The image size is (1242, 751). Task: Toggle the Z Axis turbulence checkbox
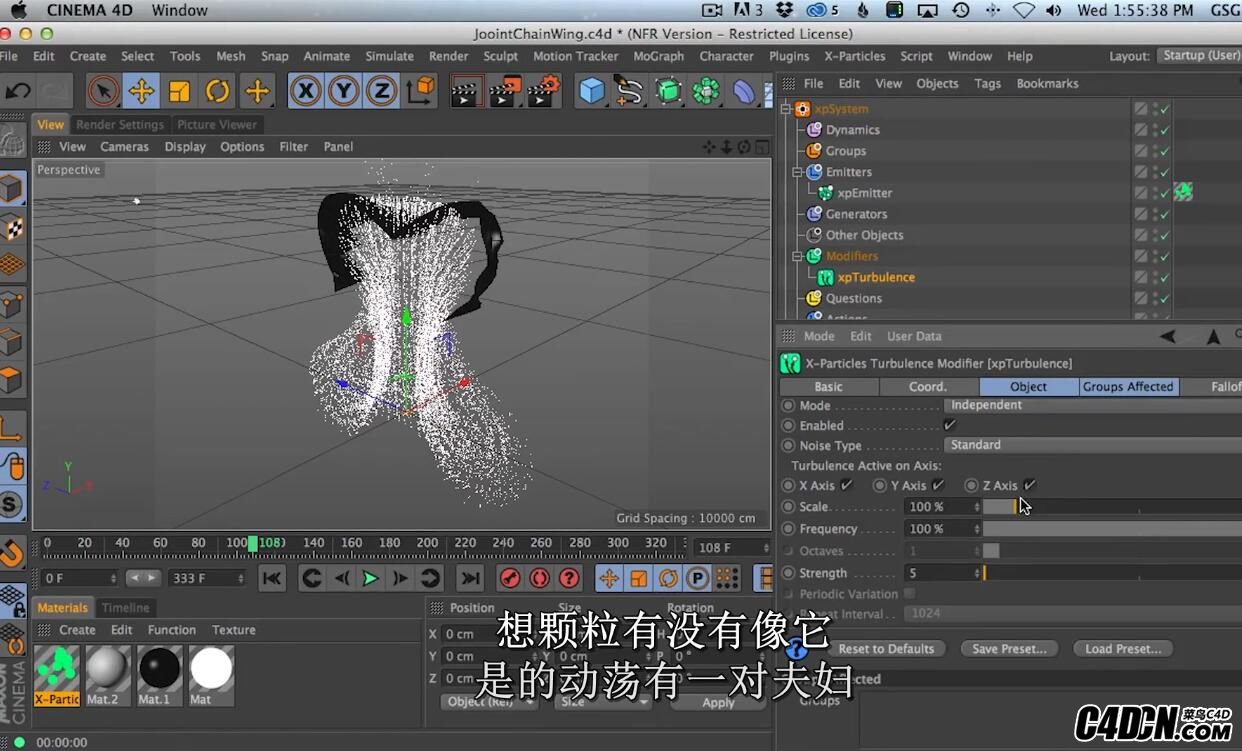point(1030,485)
